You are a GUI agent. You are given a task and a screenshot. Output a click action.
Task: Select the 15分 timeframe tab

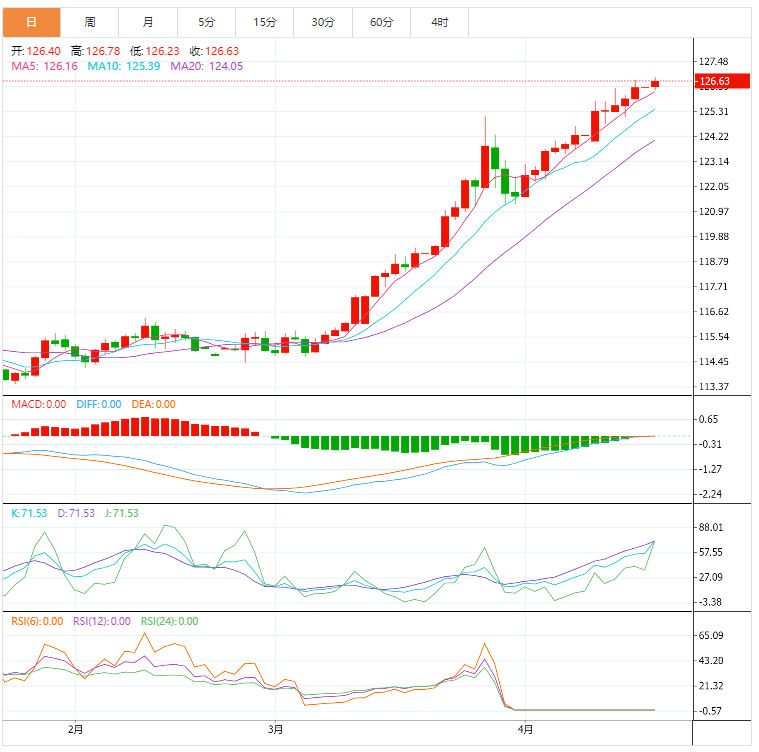pos(265,21)
